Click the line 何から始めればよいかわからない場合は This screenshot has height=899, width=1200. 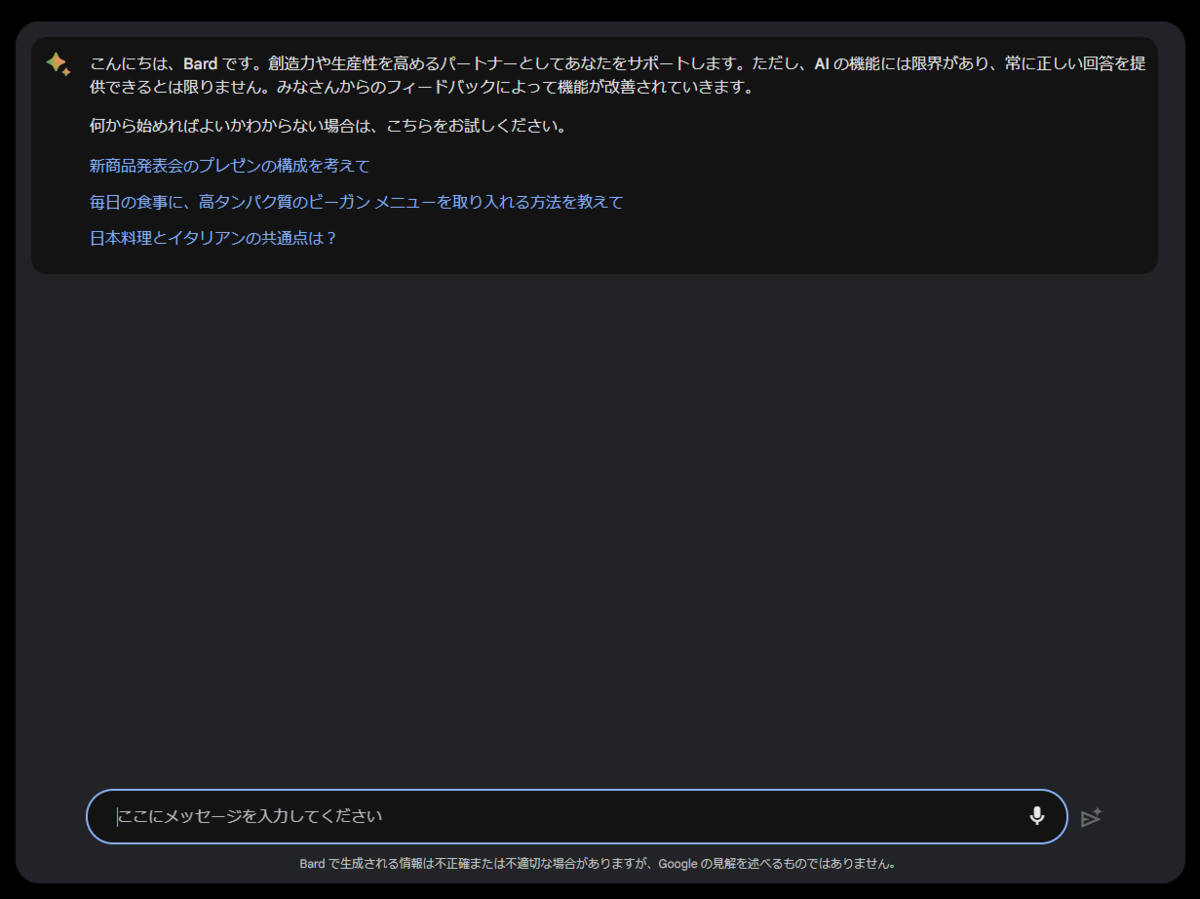coord(328,127)
